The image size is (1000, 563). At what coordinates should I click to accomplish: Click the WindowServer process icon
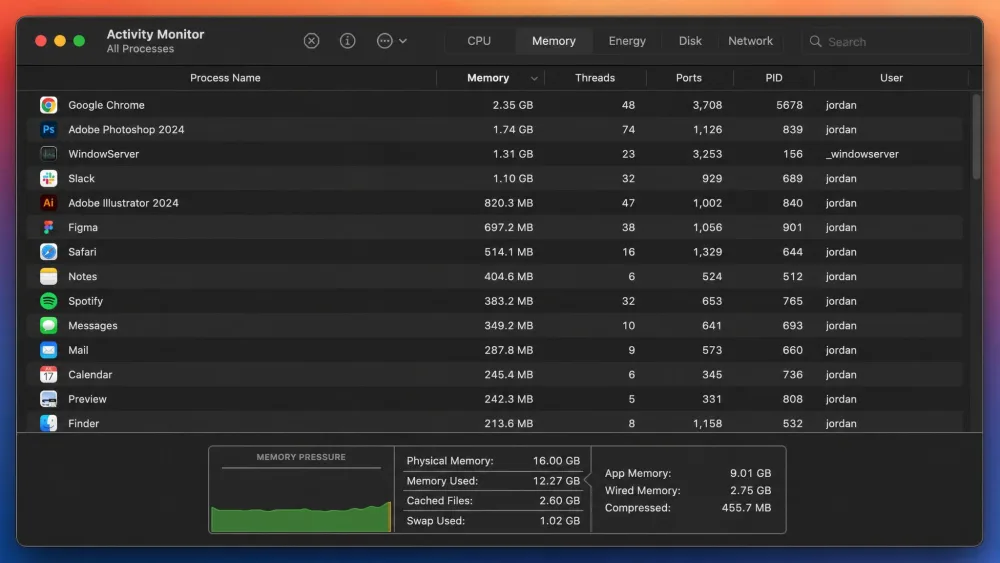[x=48, y=154]
